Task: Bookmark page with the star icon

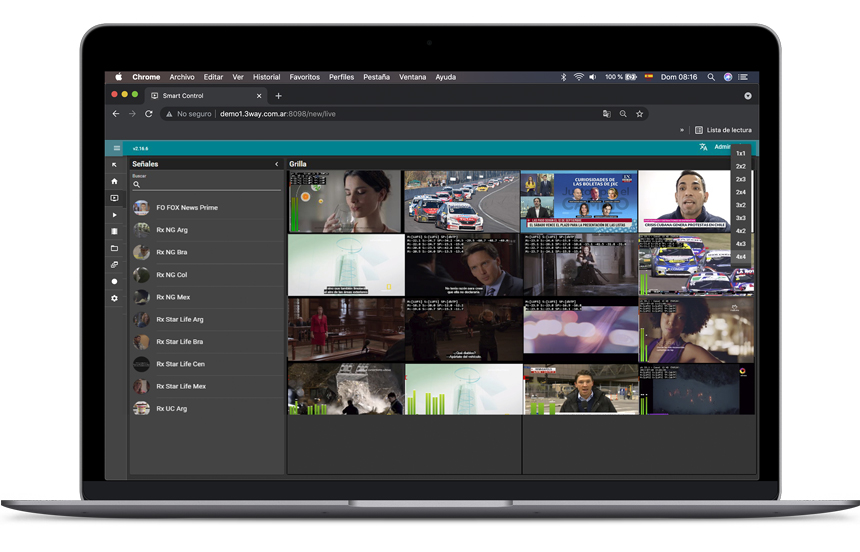Action: [x=639, y=114]
